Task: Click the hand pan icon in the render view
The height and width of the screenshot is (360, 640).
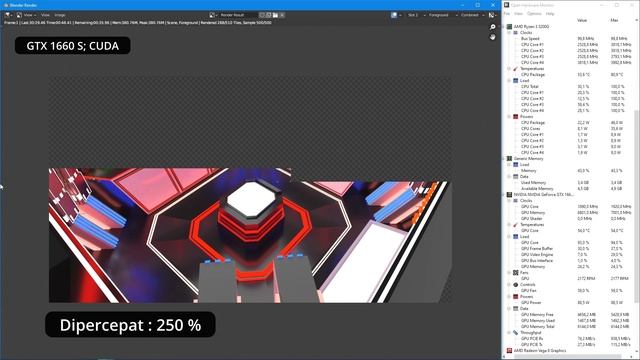Action: 493,37
